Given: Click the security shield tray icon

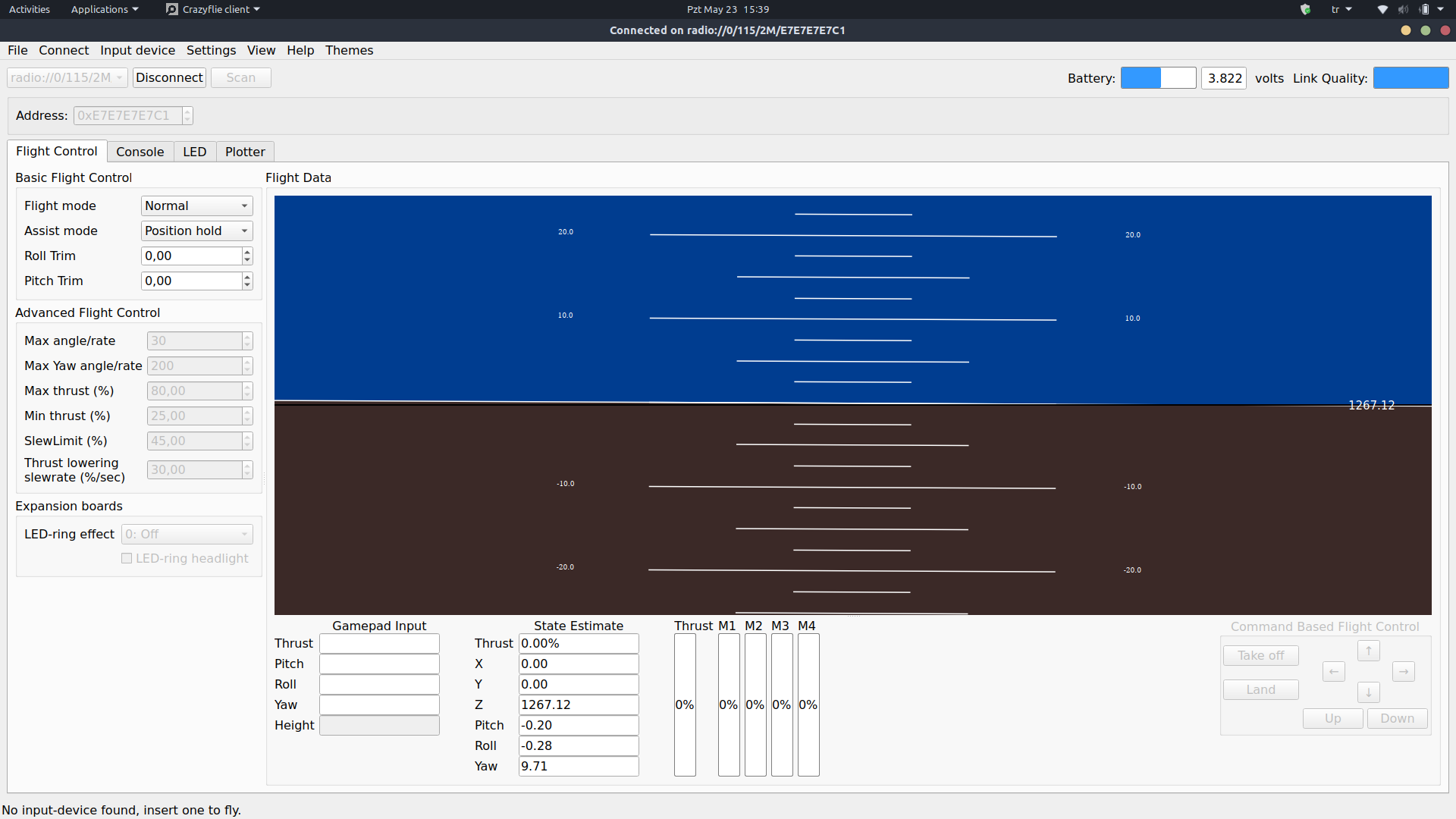Looking at the screenshot, I should pyautogui.click(x=1305, y=10).
